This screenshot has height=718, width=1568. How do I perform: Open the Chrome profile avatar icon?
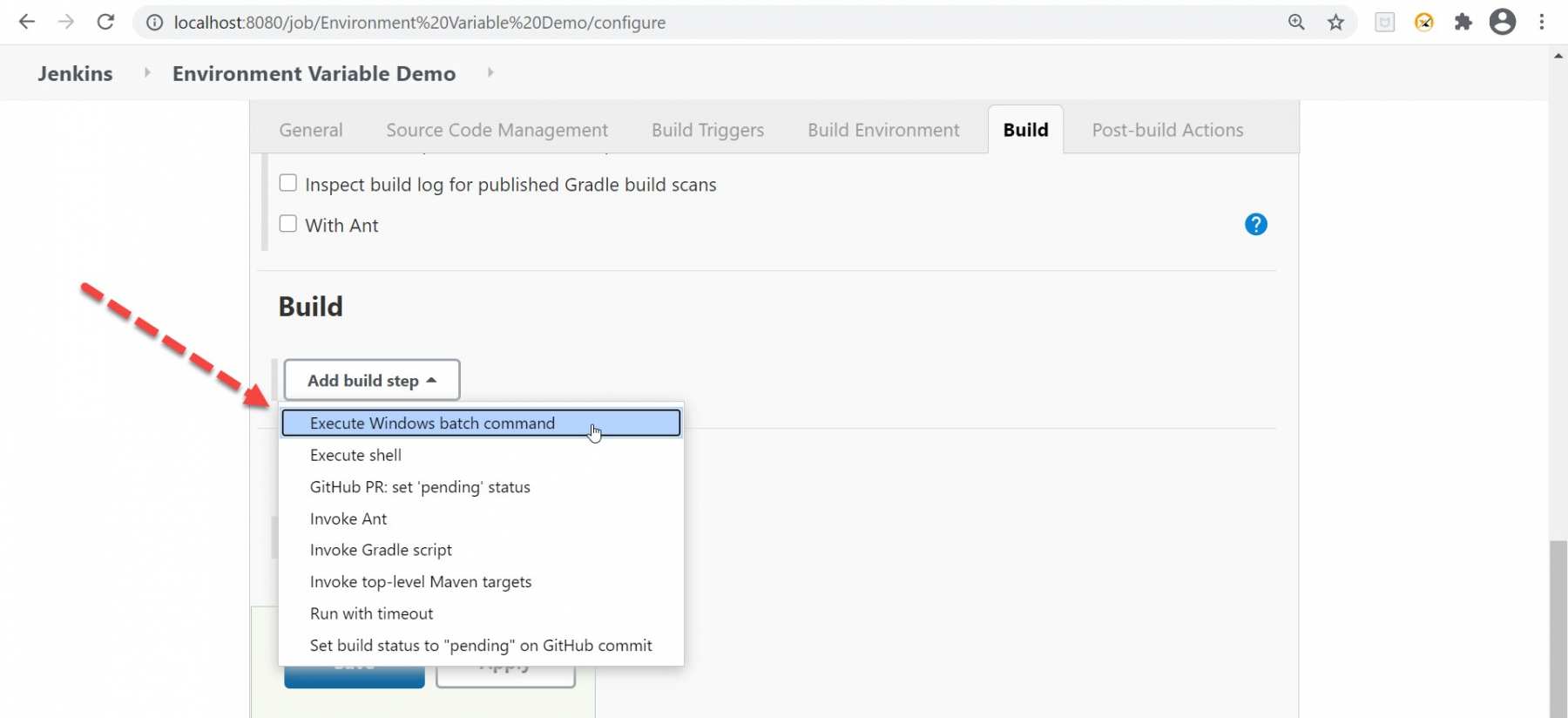pos(1503,22)
